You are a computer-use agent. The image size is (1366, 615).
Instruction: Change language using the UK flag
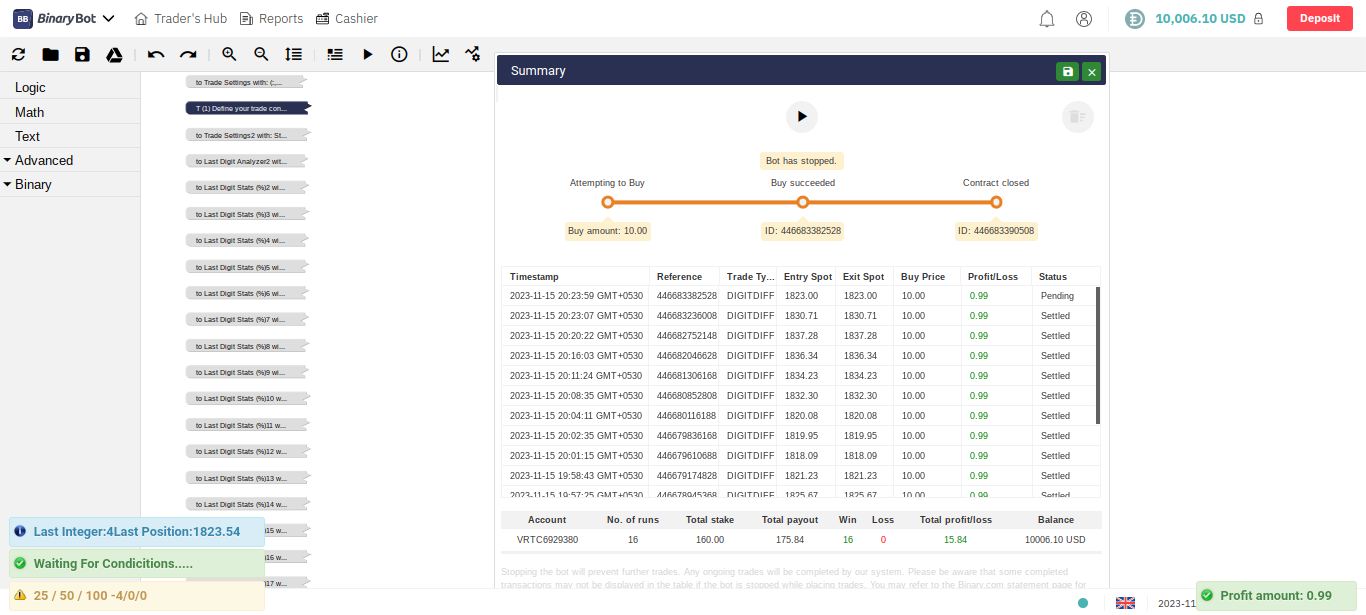[x=1125, y=603]
